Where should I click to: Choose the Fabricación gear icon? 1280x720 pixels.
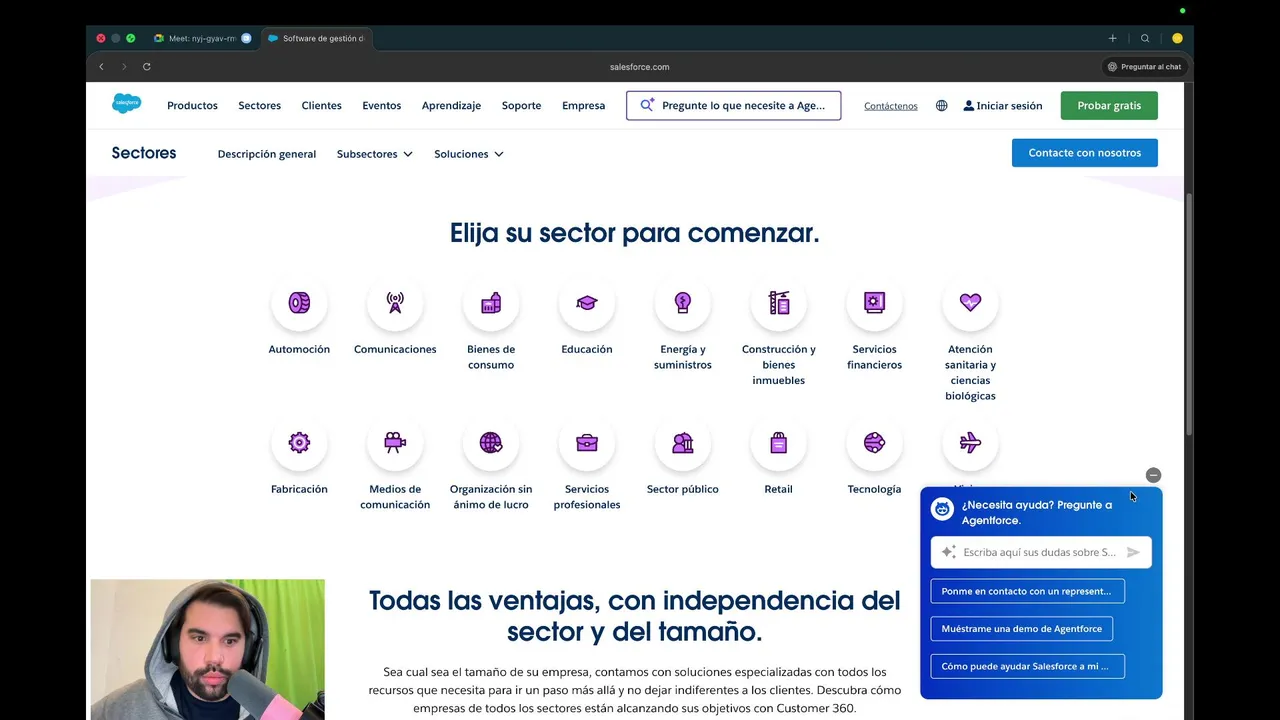(299, 443)
